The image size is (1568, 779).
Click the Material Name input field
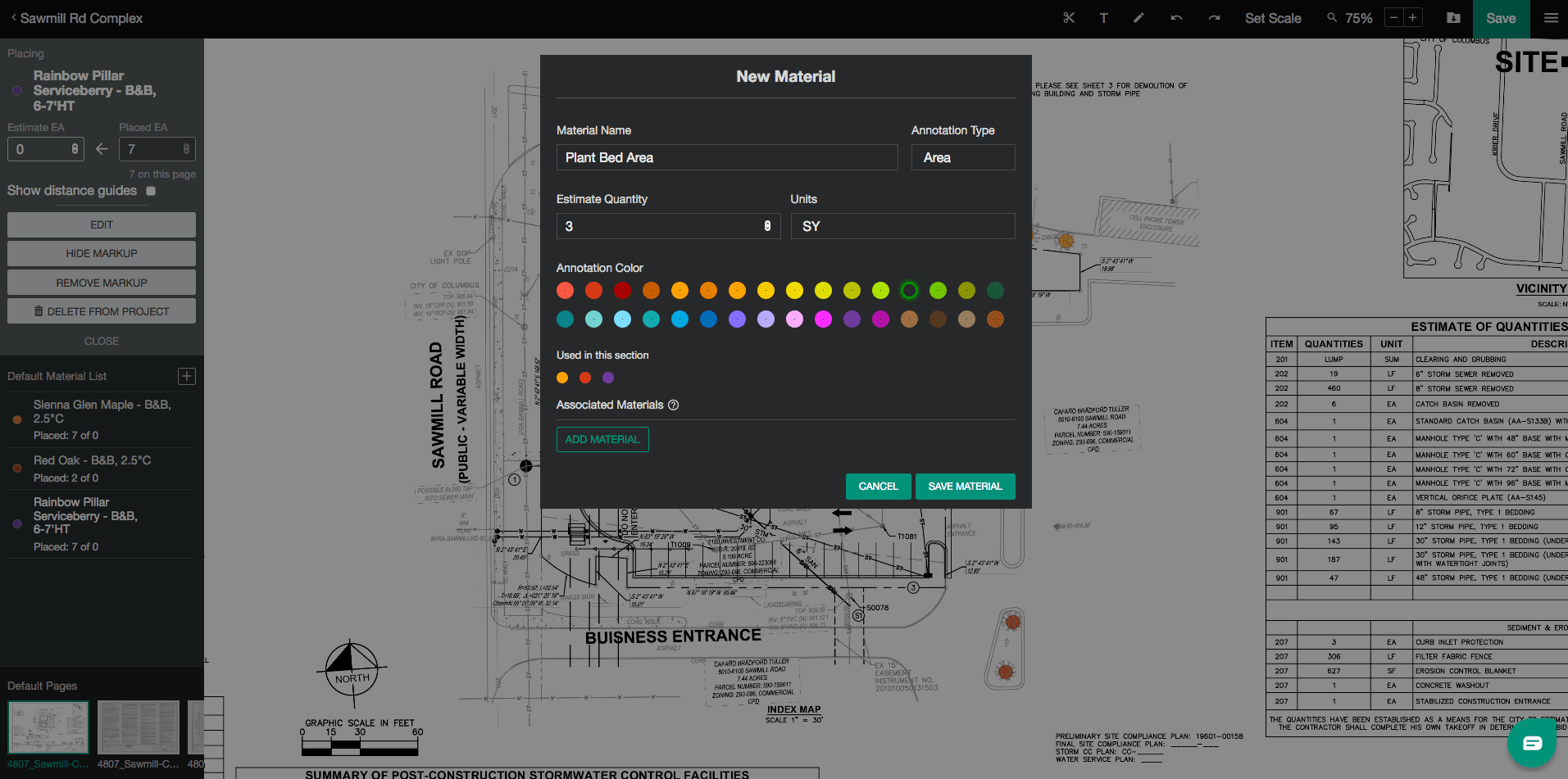(x=727, y=157)
